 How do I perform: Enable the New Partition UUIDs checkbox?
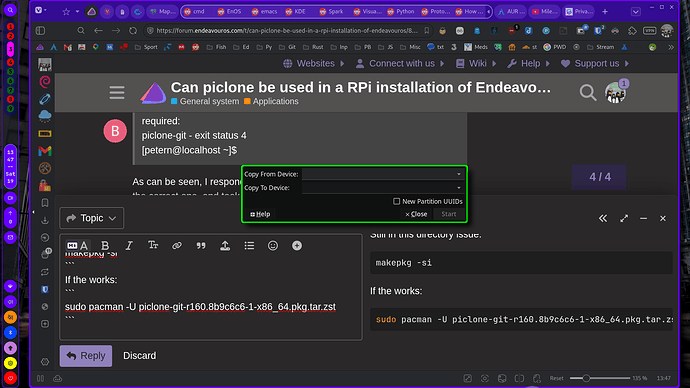pyautogui.click(x=396, y=201)
